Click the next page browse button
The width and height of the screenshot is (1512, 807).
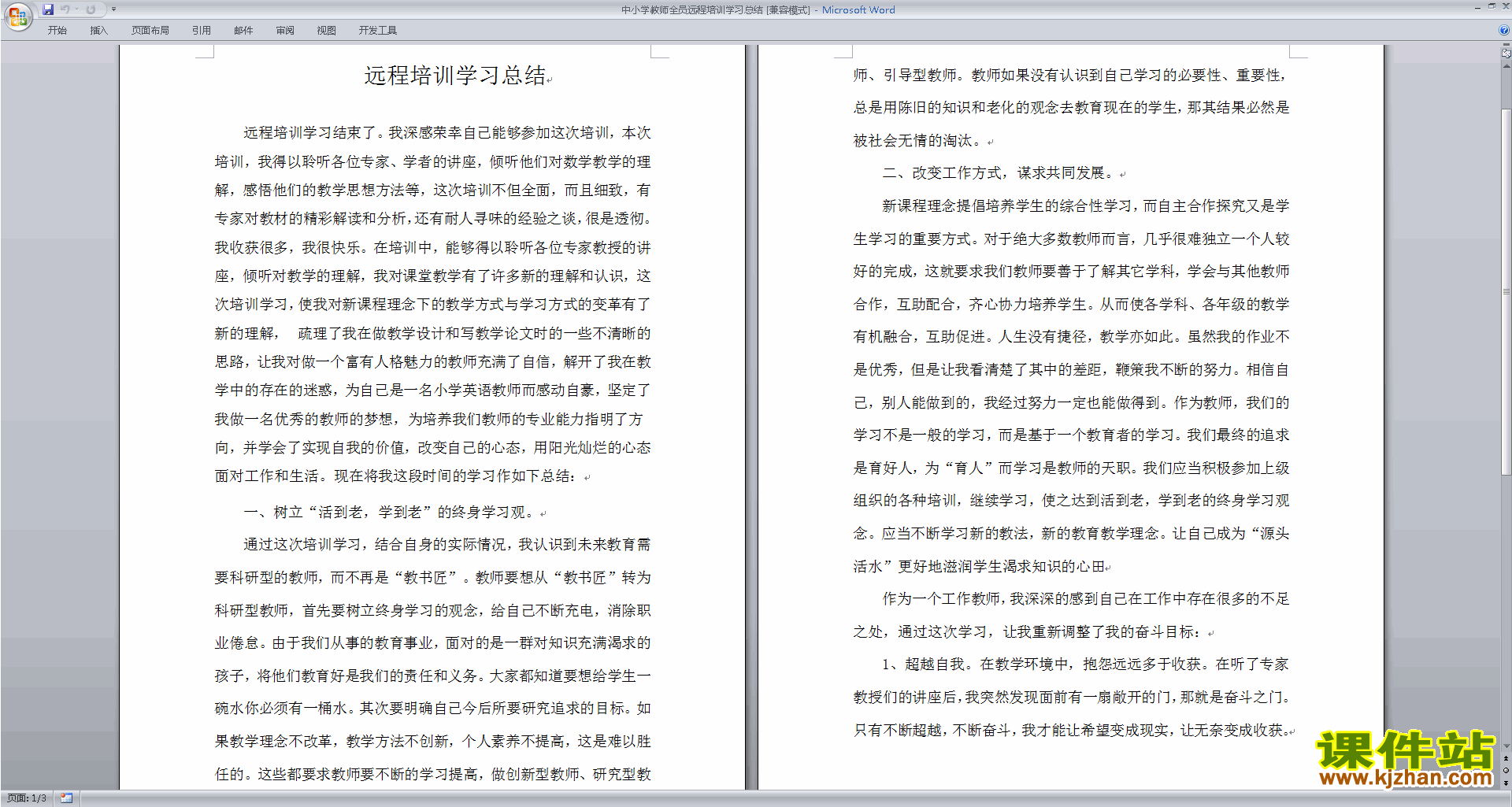tap(1506, 783)
